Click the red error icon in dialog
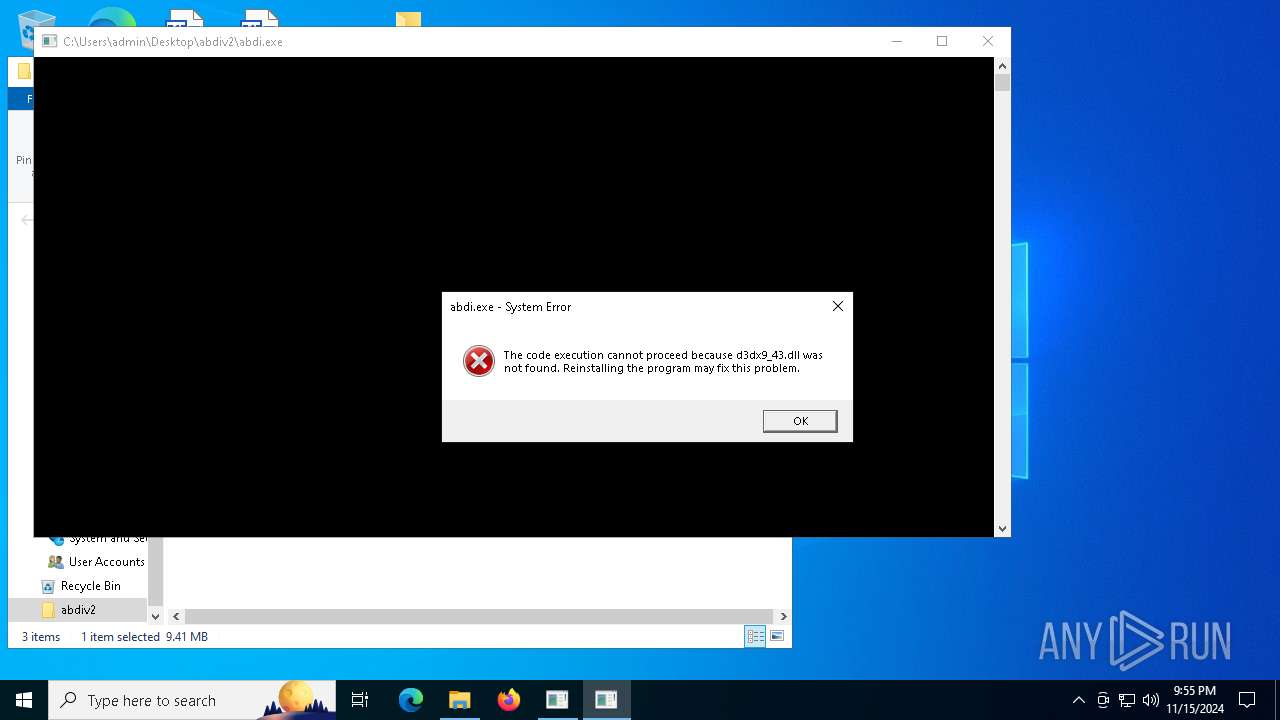This screenshot has width=1280, height=720. click(479, 361)
